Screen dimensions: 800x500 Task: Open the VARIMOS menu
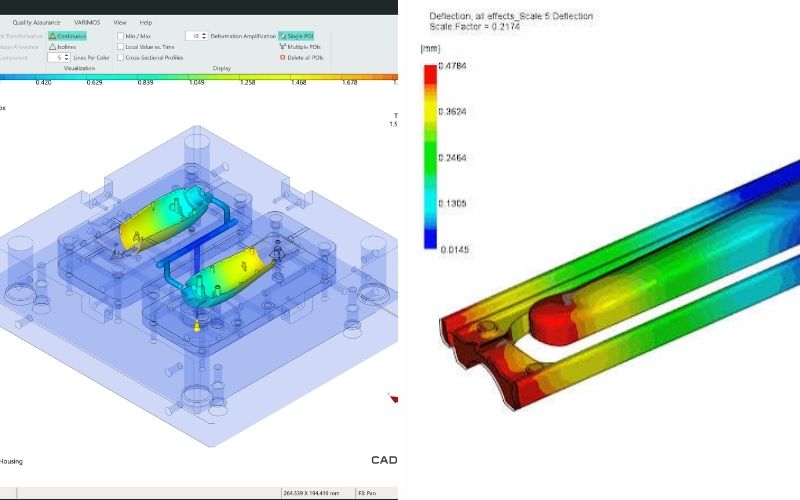87,22
